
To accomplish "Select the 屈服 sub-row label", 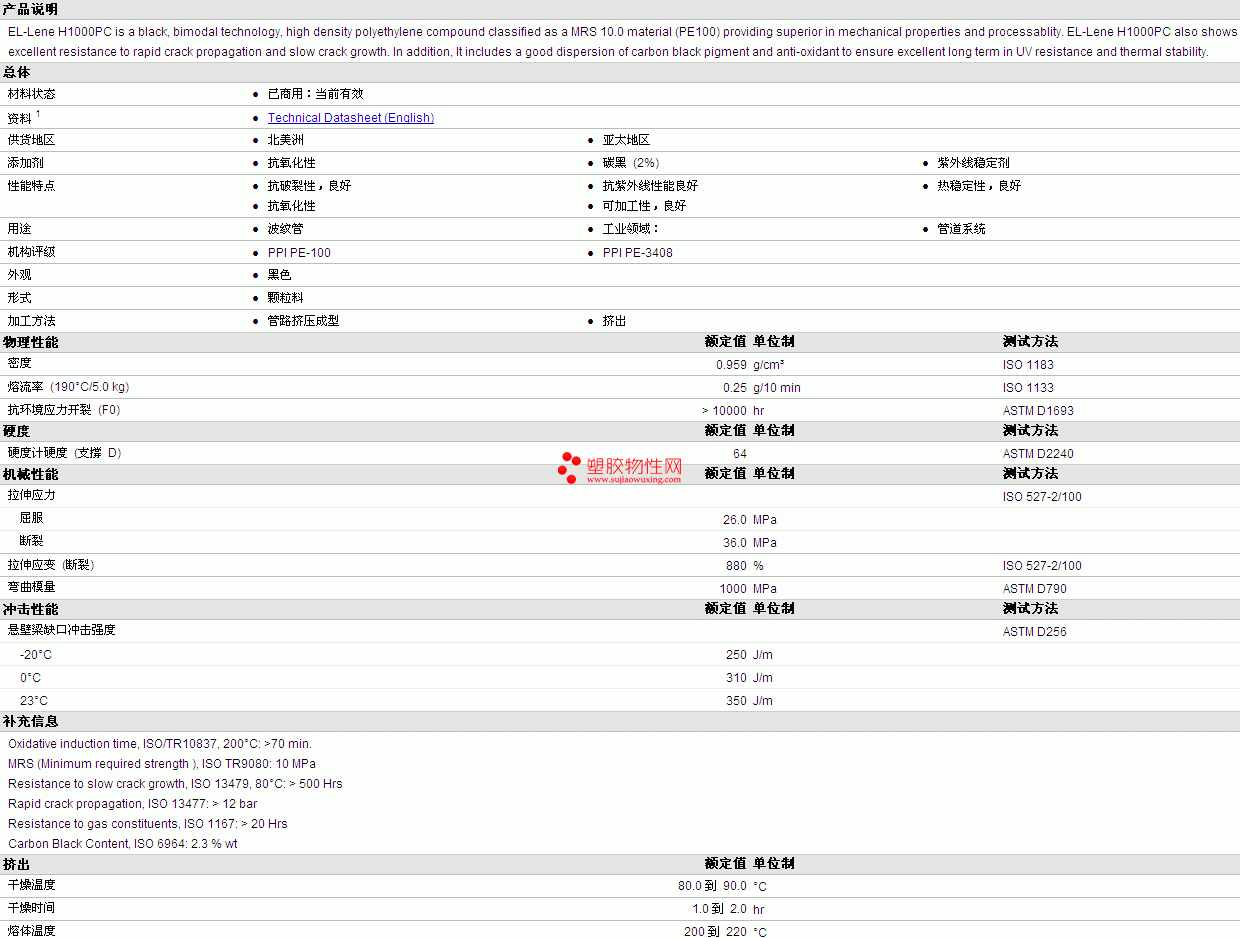I will (x=32, y=518).
